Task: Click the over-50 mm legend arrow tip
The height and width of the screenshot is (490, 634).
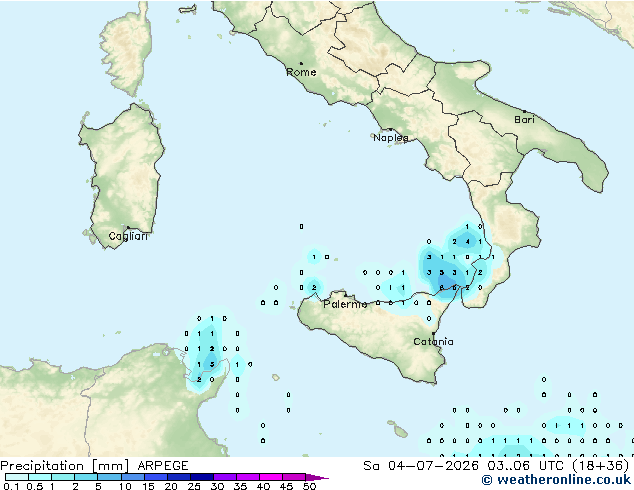Action: click(317, 477)
